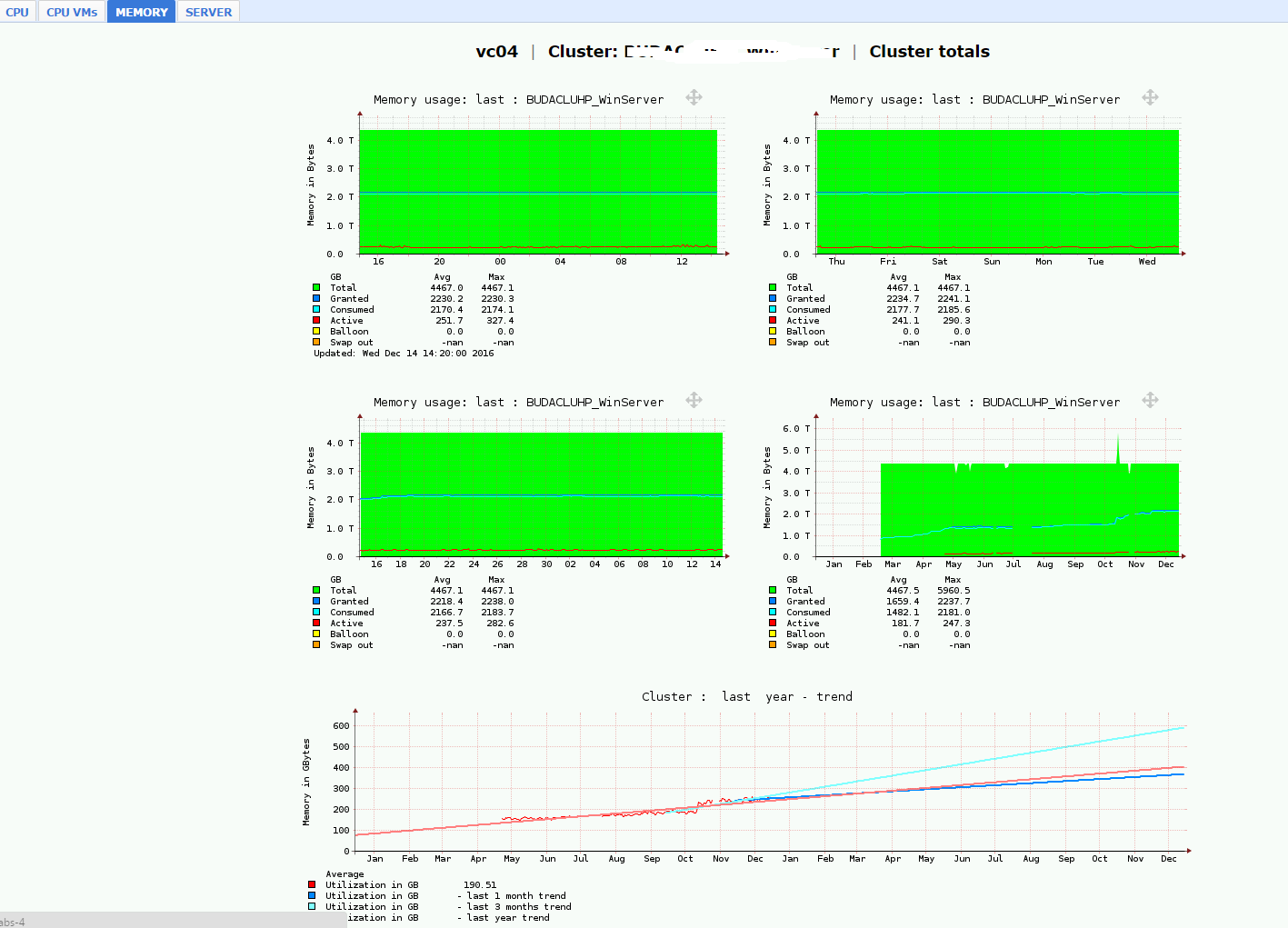Toggle the Swap out legend marker on weekly chart
Image resolution: width=1288 pixels, height=928 pixels.
(772, 342)
